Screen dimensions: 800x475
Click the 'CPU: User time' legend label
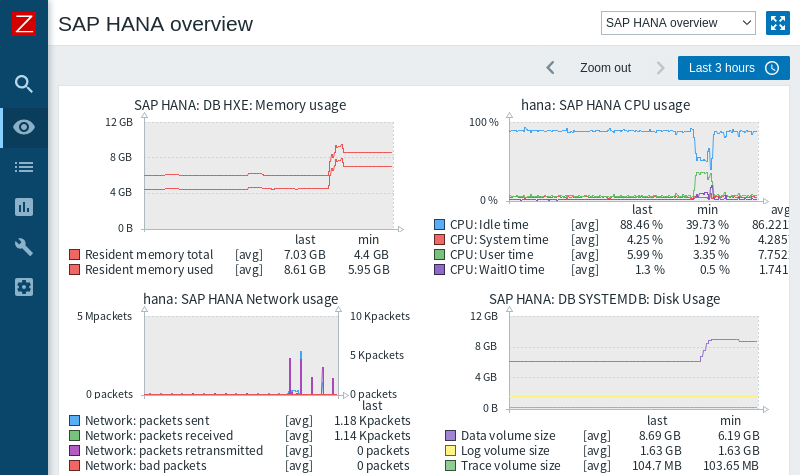click(x=492, y=255)
